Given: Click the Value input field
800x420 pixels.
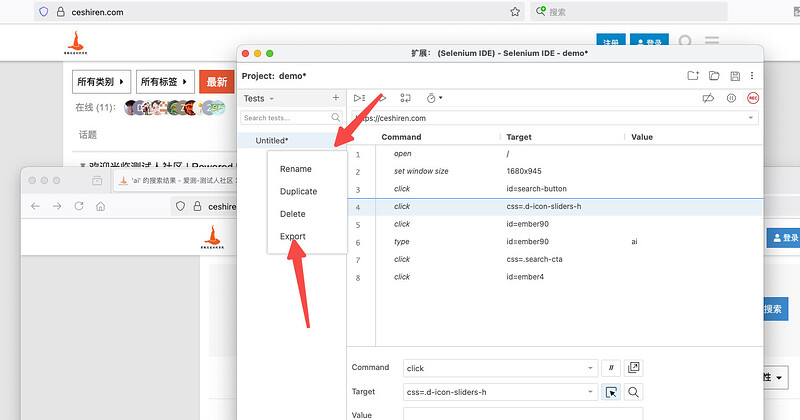Looking at the screenshot, I should 523,414.
